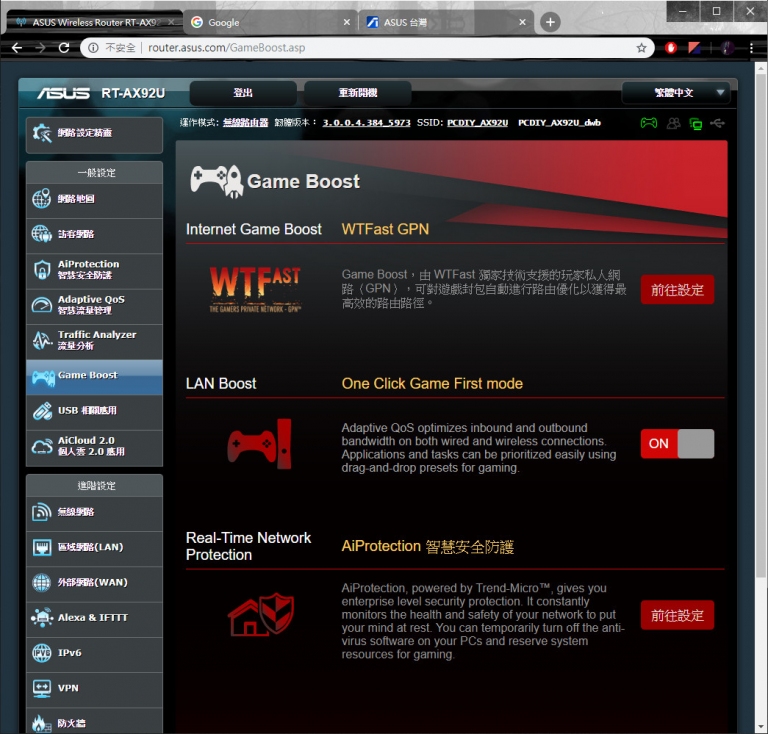Go to WTFast GPN settings button

[x=677, y=290]
